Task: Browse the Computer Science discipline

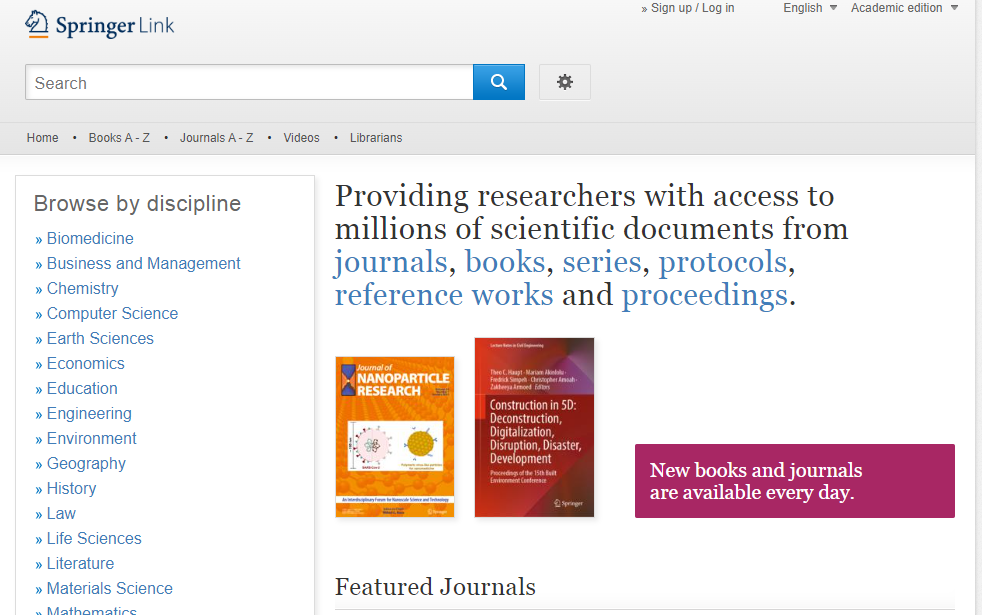Action: (x=112, y=314)
